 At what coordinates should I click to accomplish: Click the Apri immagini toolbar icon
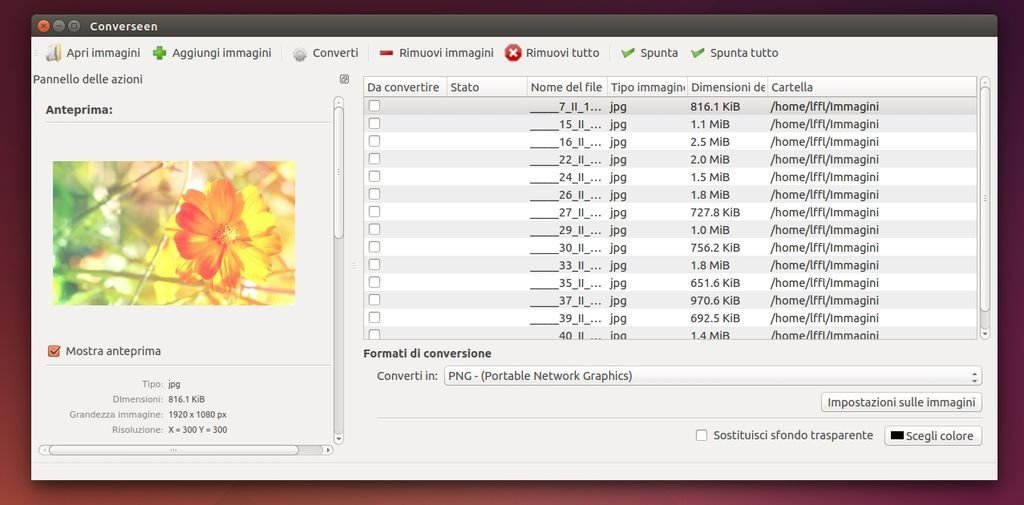tap(54, 53)
